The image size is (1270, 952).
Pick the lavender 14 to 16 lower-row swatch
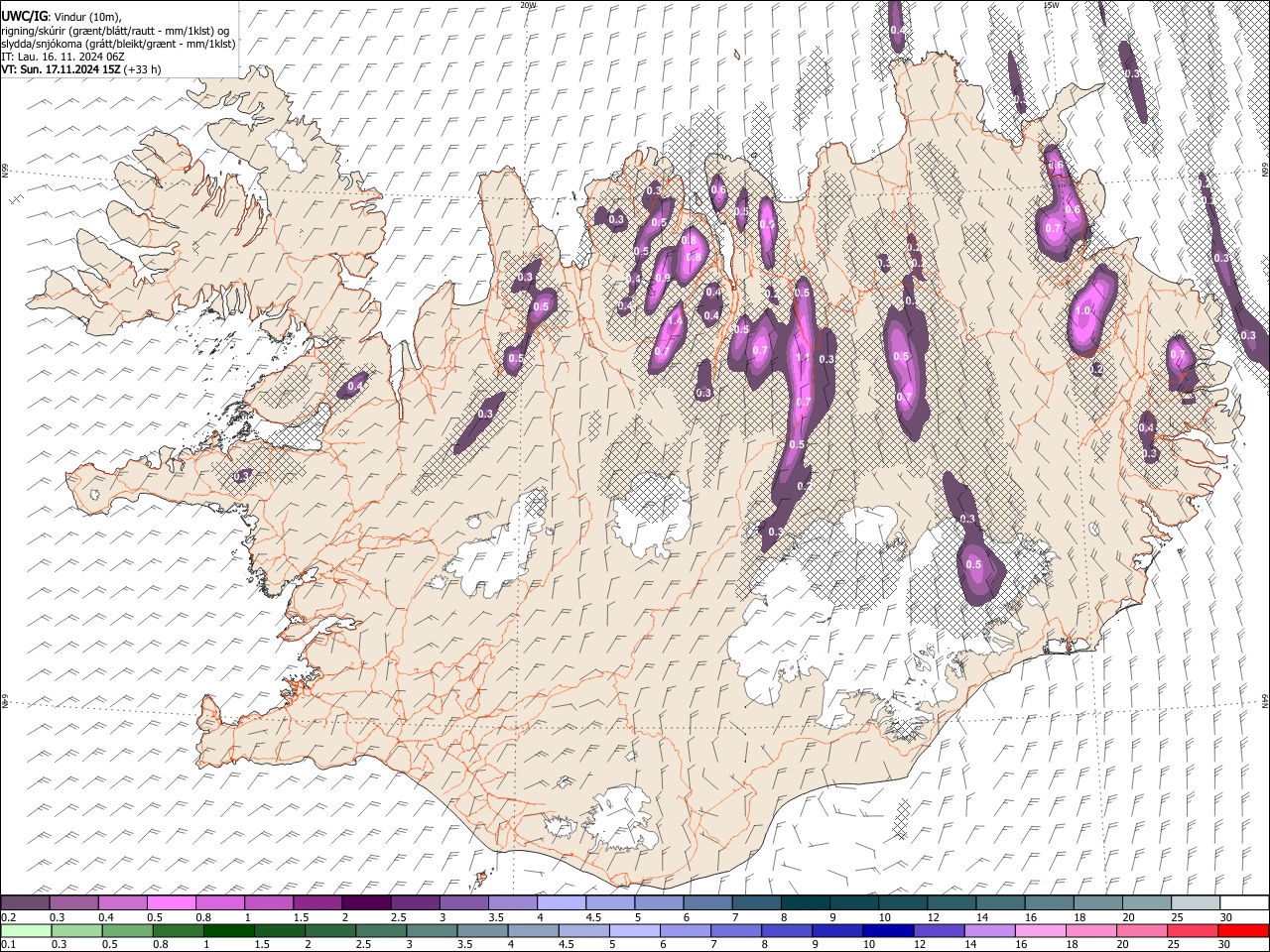point(990,930)
